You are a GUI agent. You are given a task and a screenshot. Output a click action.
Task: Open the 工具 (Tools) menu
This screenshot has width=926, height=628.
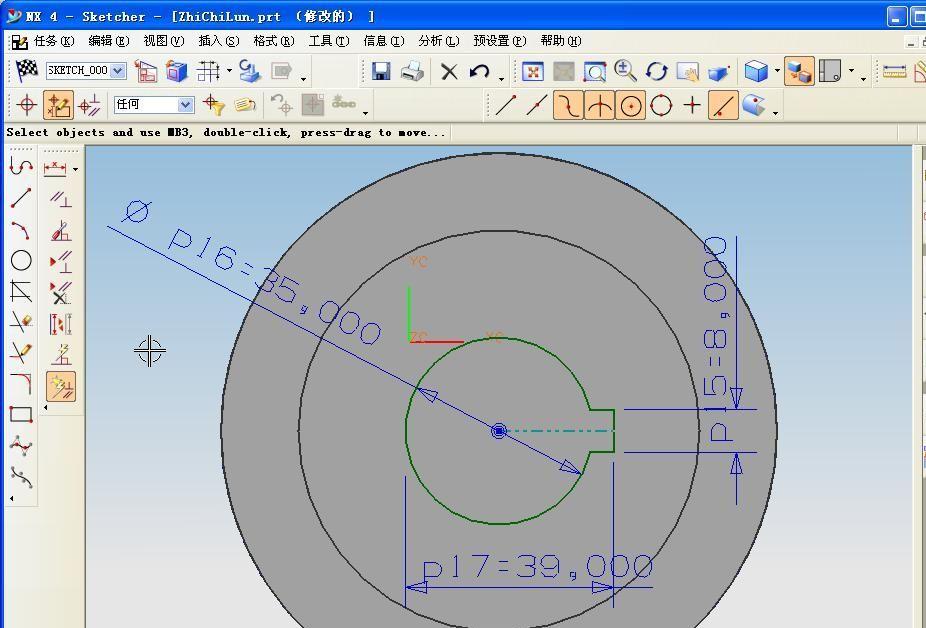pos(328,41)
